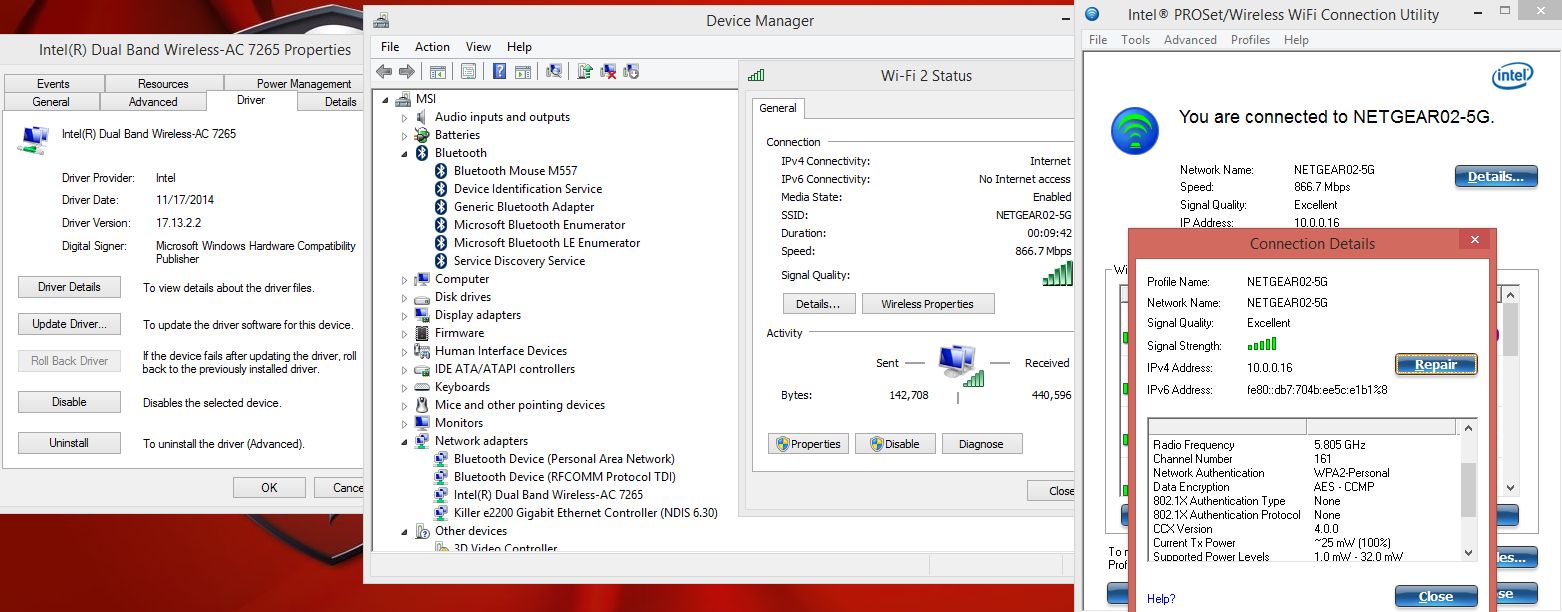1562x612 pixels.
Task: Click the Connection Details list scrollbar thumb
Action: (x=1468, y=490)
